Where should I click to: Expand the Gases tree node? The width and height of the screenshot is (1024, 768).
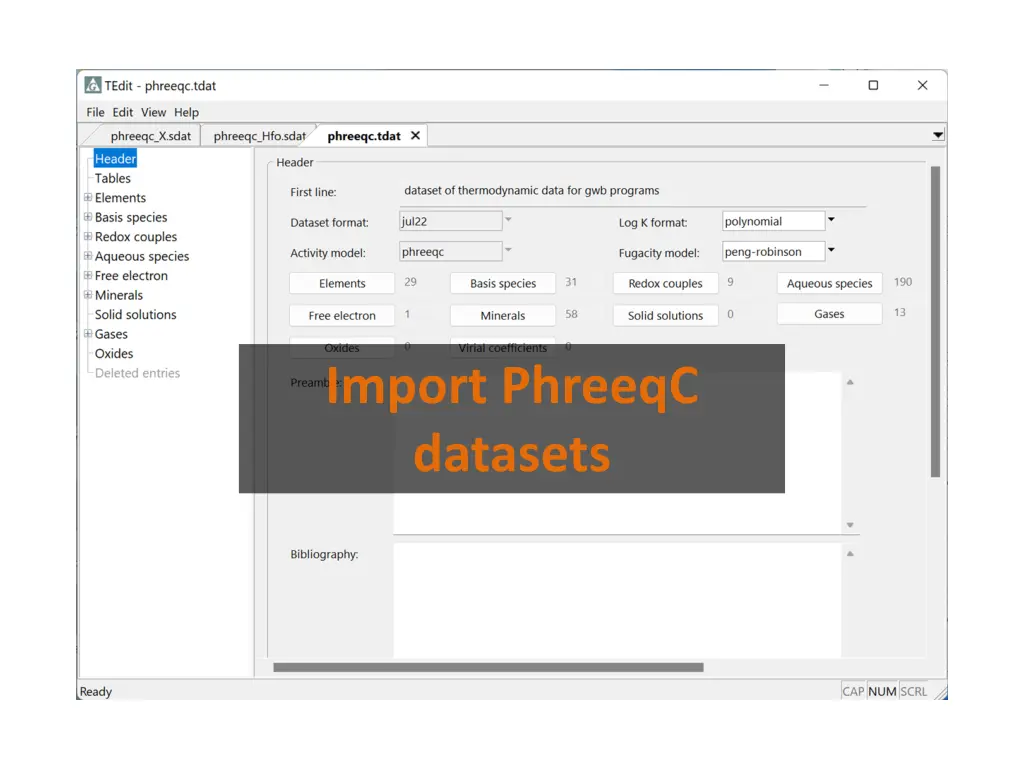tap(88, 334)
